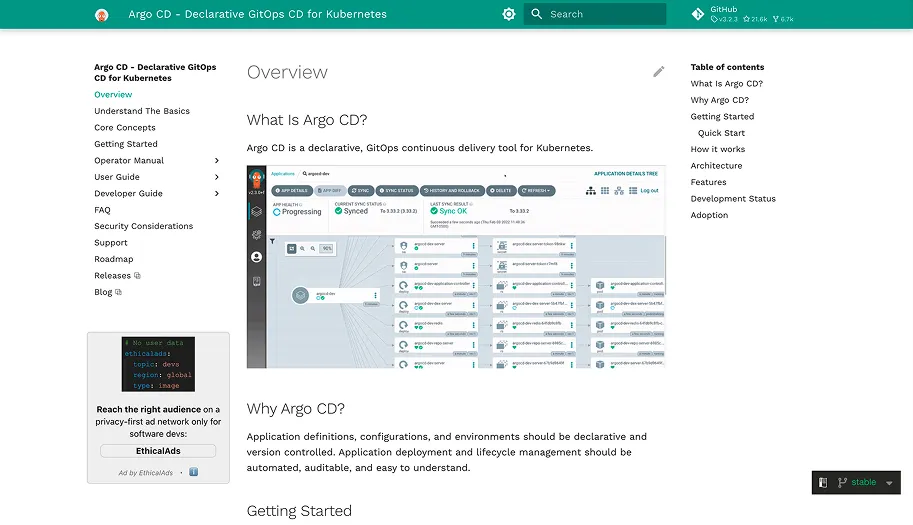Click REFRESH button in the screenshot
Screen dimensions: 913x525
[536, 190]
